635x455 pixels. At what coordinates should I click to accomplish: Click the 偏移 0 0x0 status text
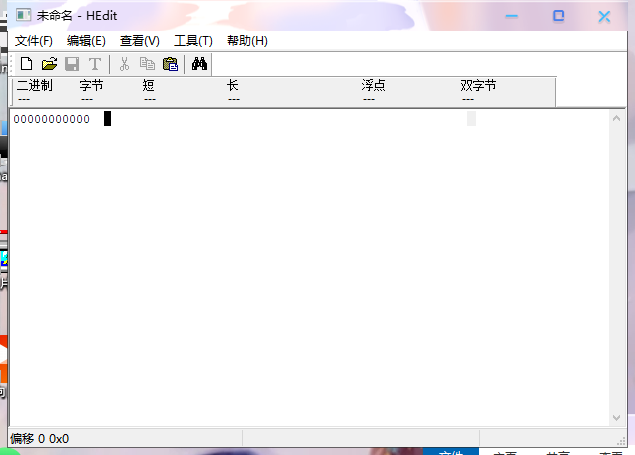point(40,439)
